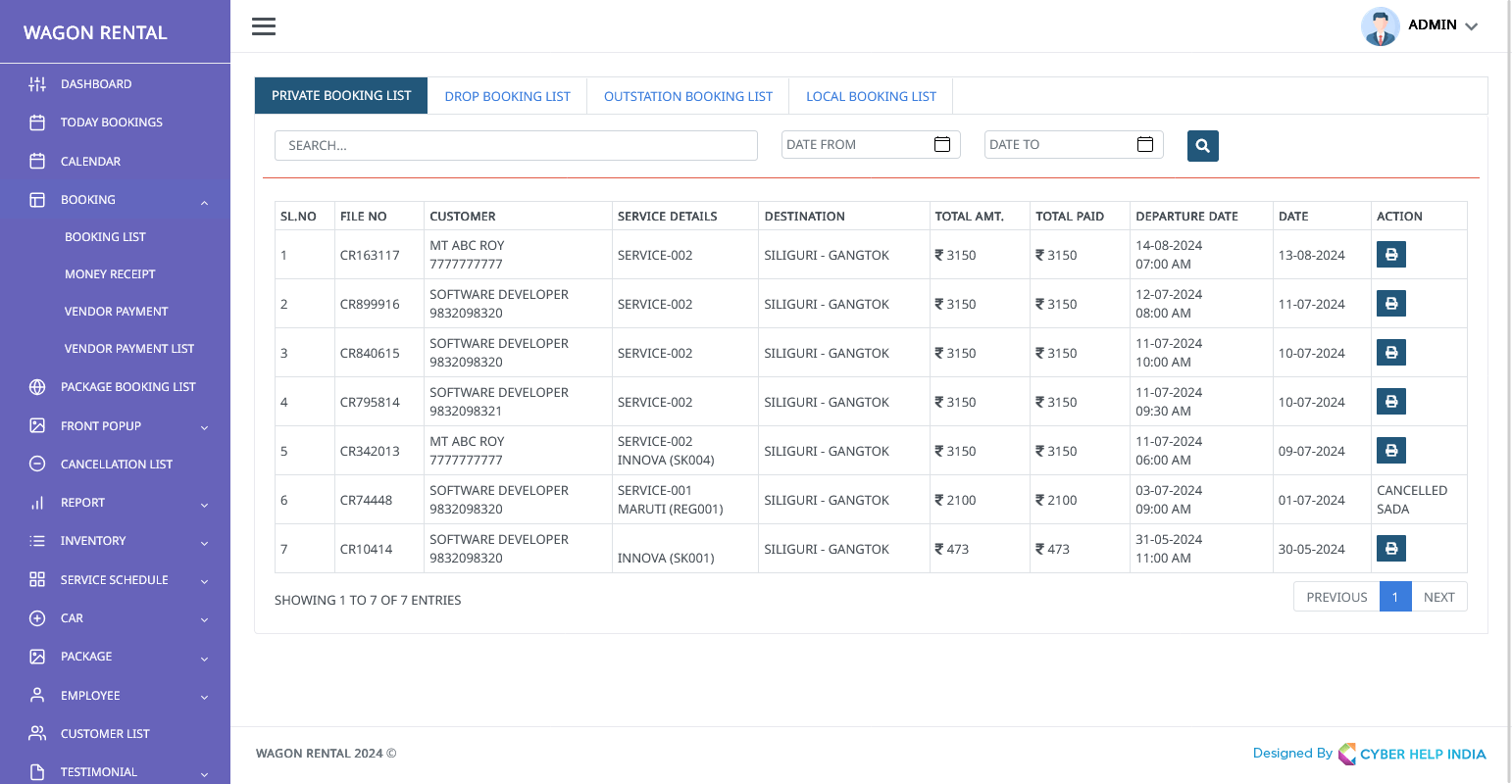The width and height of the screenshot is (1512, 784).
Task: Open Dashboard from the sidebar
Action: click(x=96, y=84)
